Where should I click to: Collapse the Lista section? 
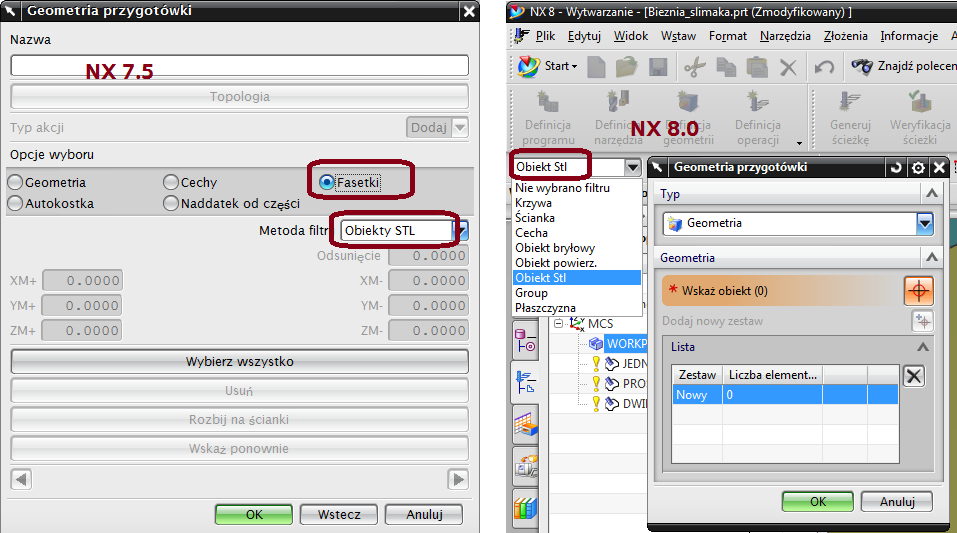pyautogui.click(x=923, y=347)
